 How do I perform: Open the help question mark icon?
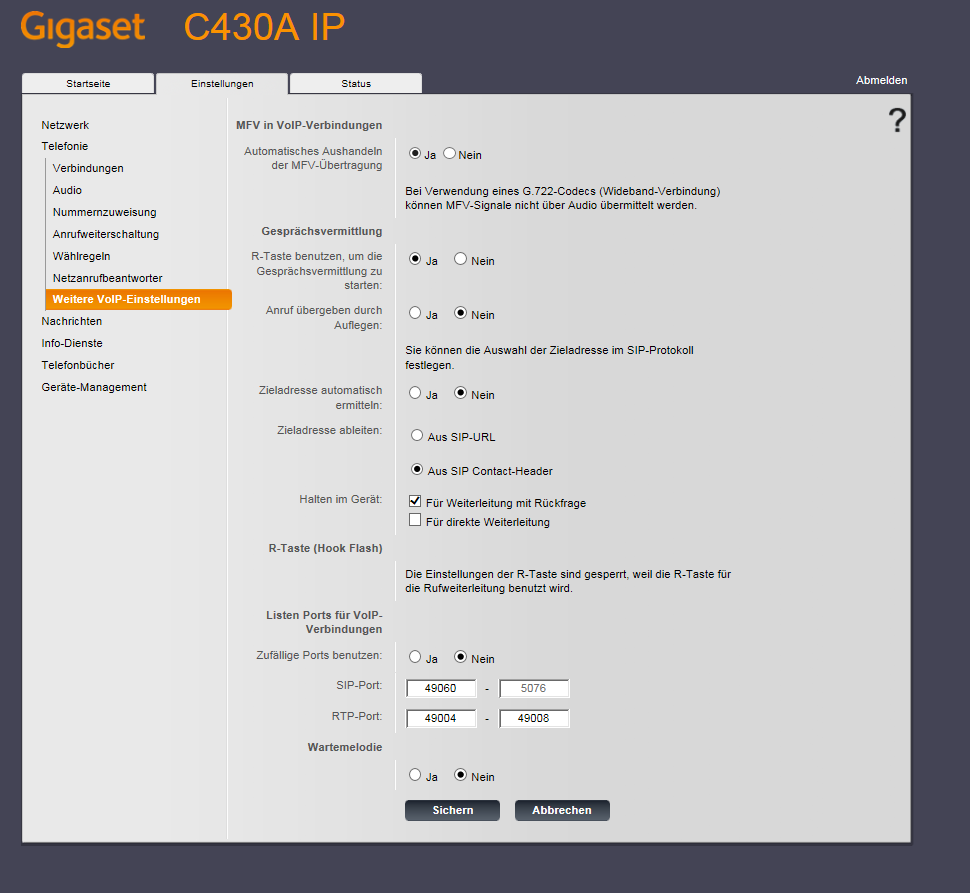coord(897,120)
